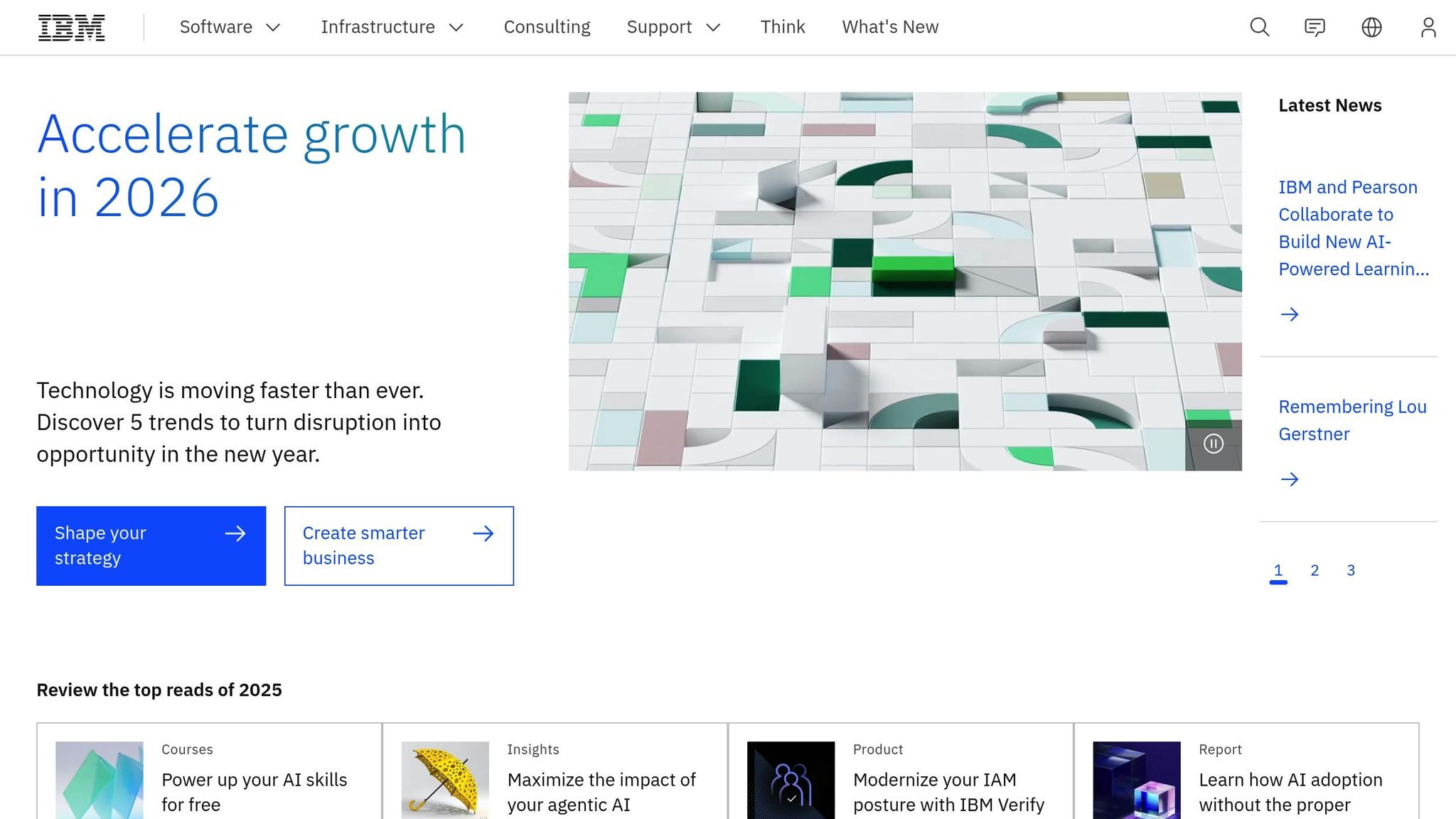Image resolution: width=1456 pixels, height=819 pixels.
Task: Pause the hero animation video
Action: click(1213, 444)
